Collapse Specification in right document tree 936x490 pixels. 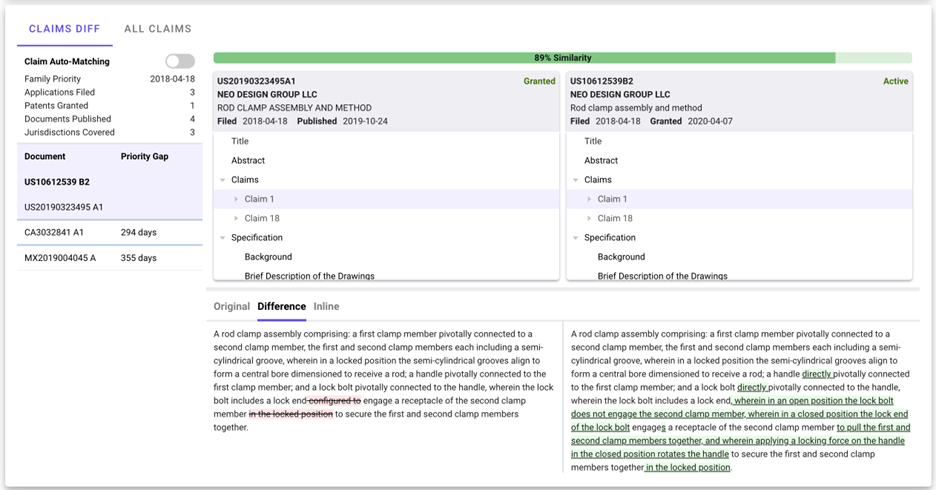coord(575,238)
